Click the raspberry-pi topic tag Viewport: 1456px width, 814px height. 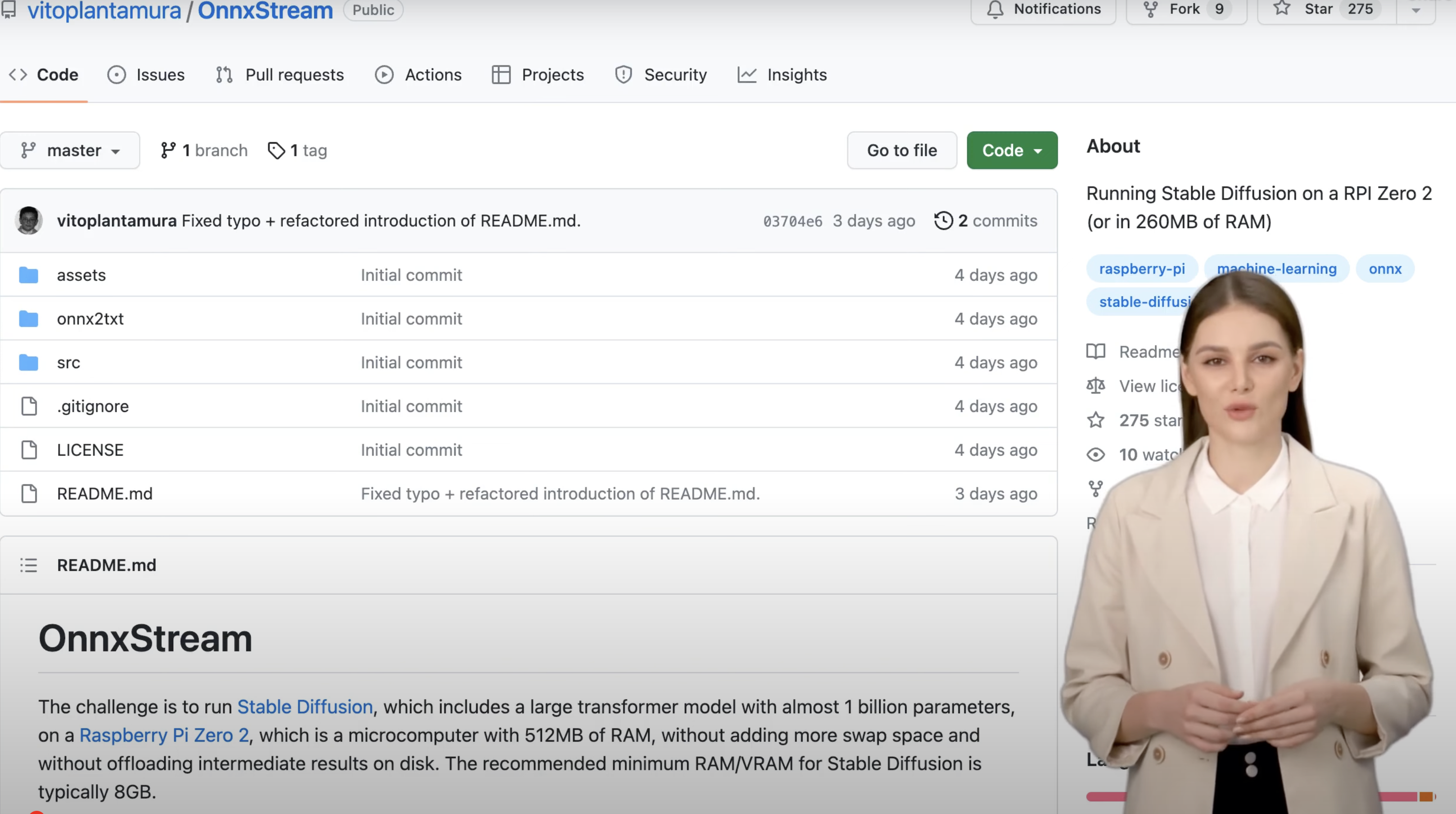click(1142, 269)
